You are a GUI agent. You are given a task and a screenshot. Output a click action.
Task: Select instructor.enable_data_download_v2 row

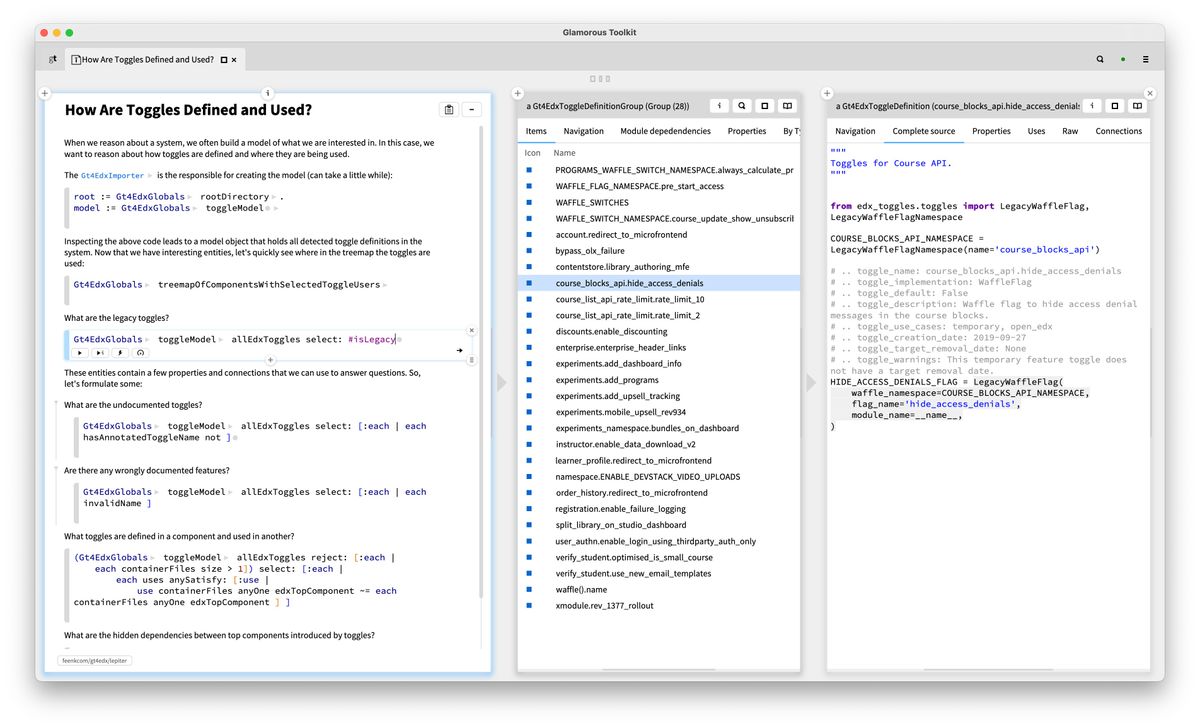[x=659, y=444]
